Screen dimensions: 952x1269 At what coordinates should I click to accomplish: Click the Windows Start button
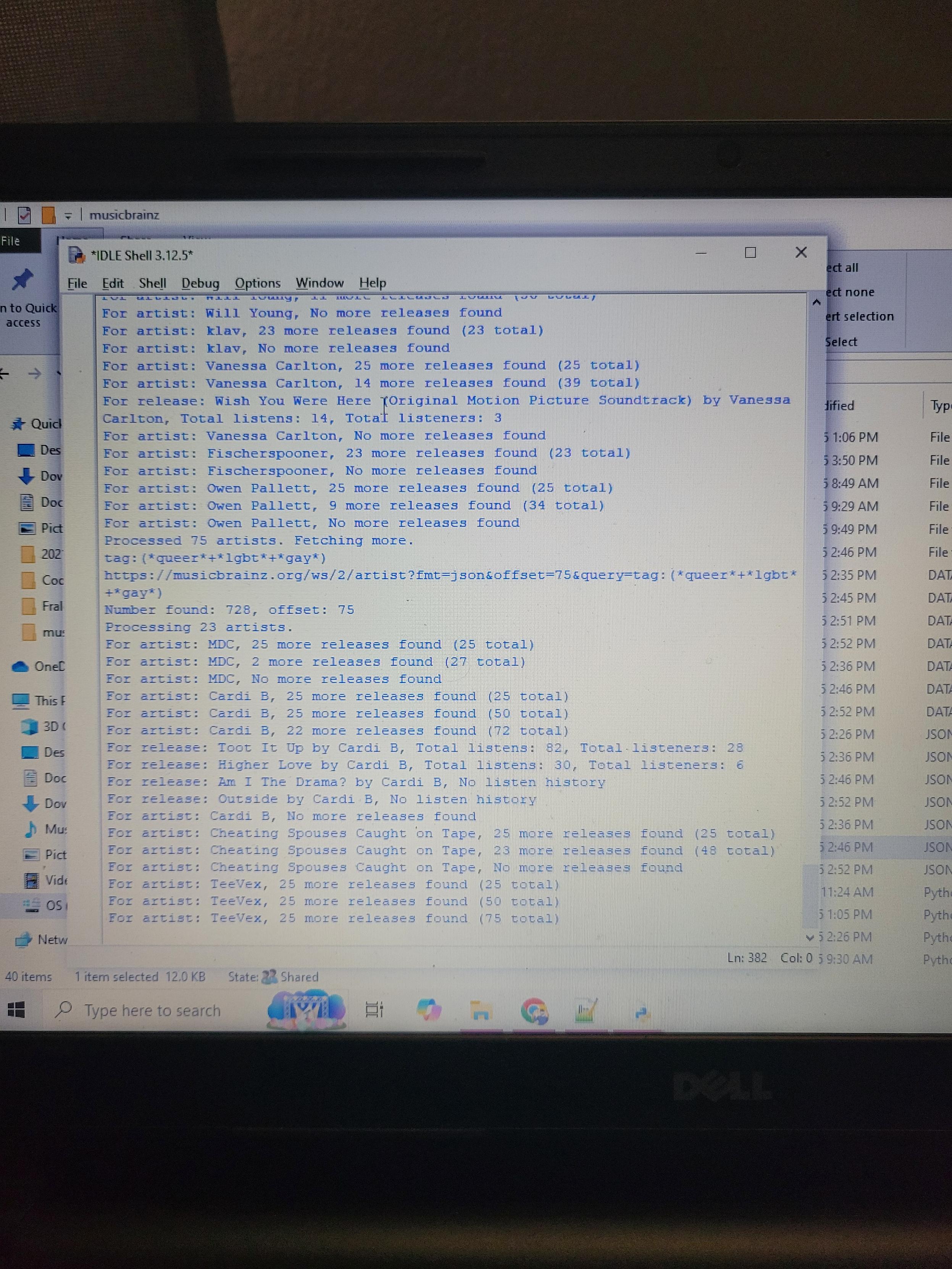pos(16,1010)
